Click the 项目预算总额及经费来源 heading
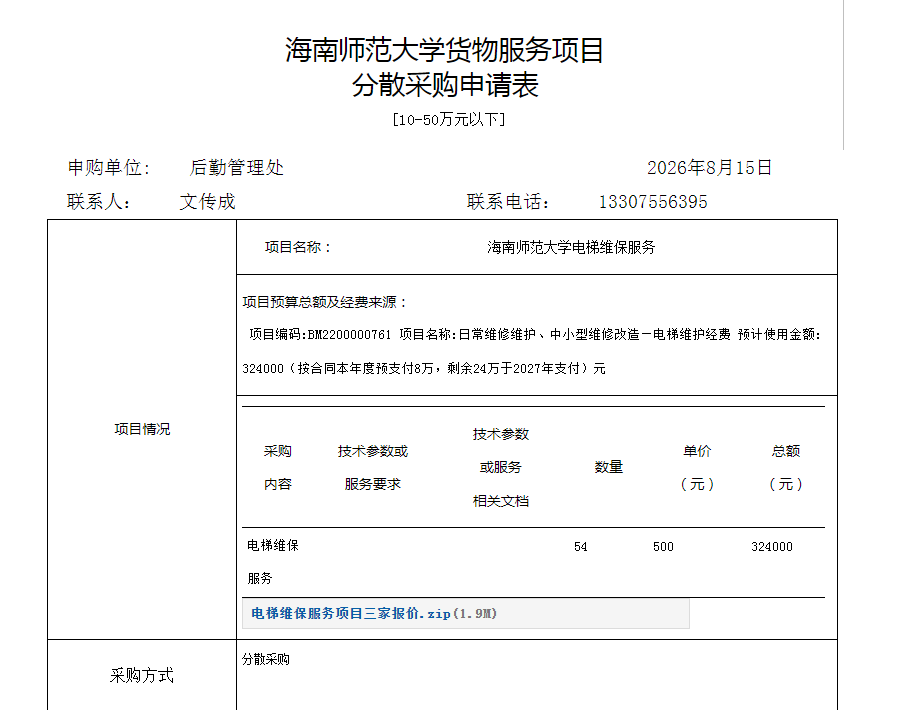The height and width of the screenshot is (710, 921). point(324,302)
